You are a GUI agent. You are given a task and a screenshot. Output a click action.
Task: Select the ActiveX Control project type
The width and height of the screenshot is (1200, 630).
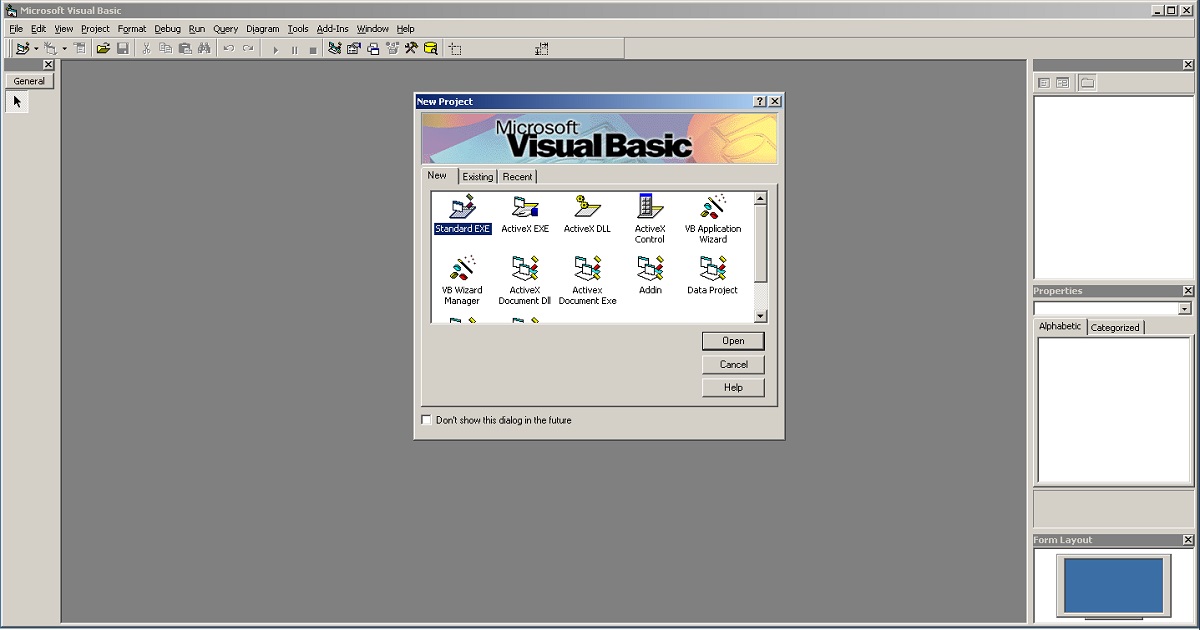[x=650, y=219]
